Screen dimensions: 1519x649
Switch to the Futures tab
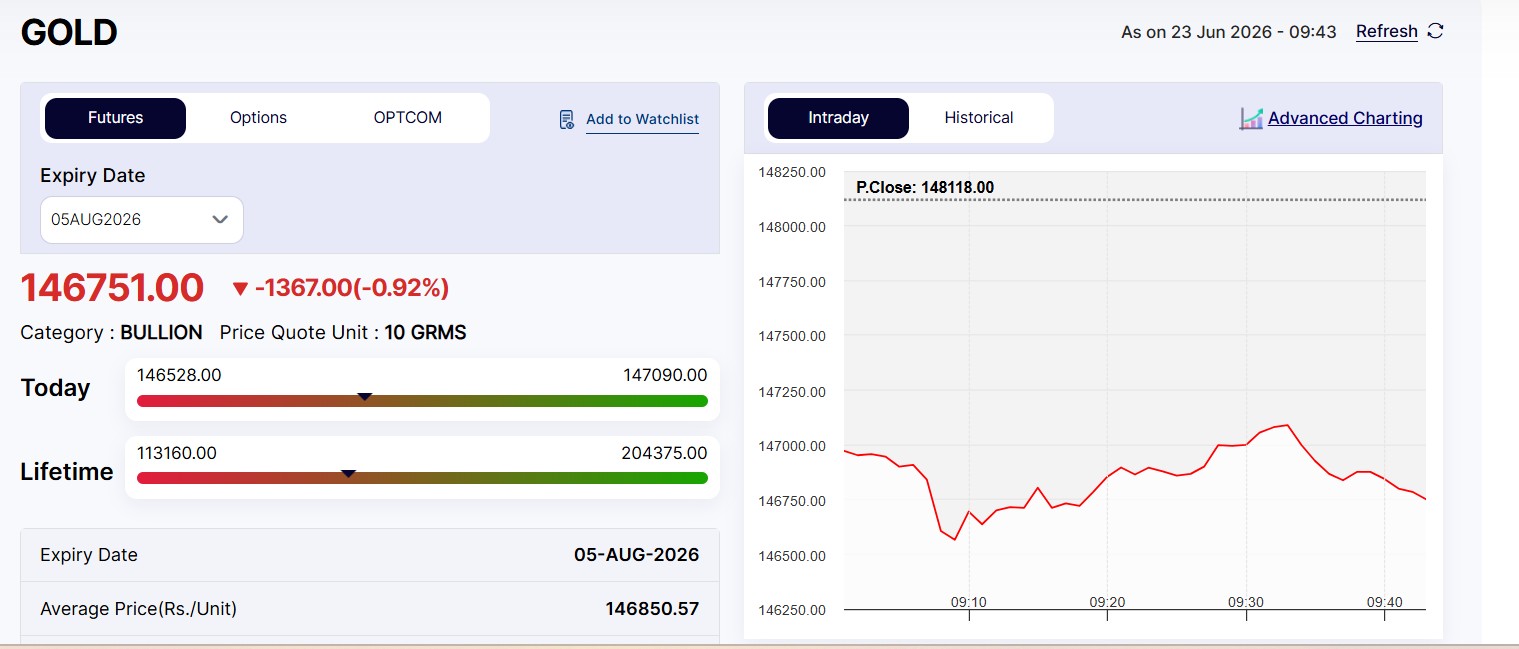click(115, 118)
